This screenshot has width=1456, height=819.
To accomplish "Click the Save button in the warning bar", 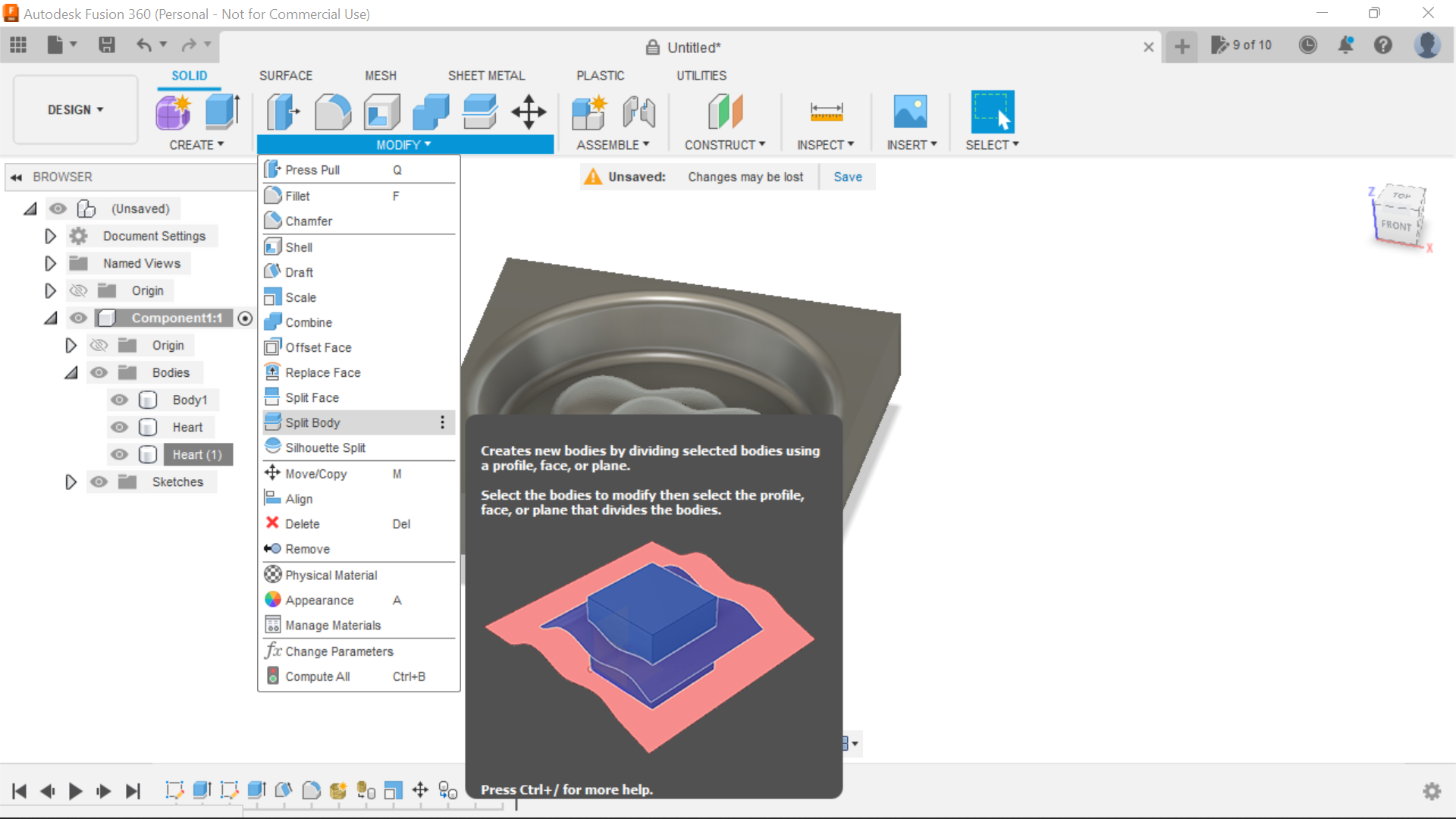I will click(x=847, y=177).
